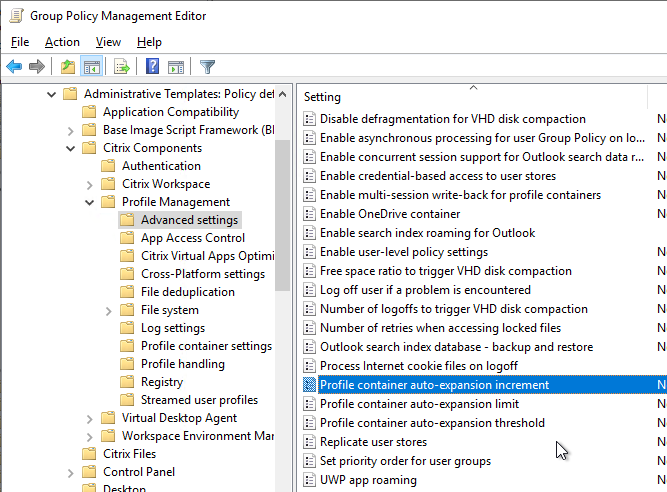667x492 pixels.
Task: Click the policy icon for Enable user-level policy settings
Action: pyautogui.click(x=309, y=252)
